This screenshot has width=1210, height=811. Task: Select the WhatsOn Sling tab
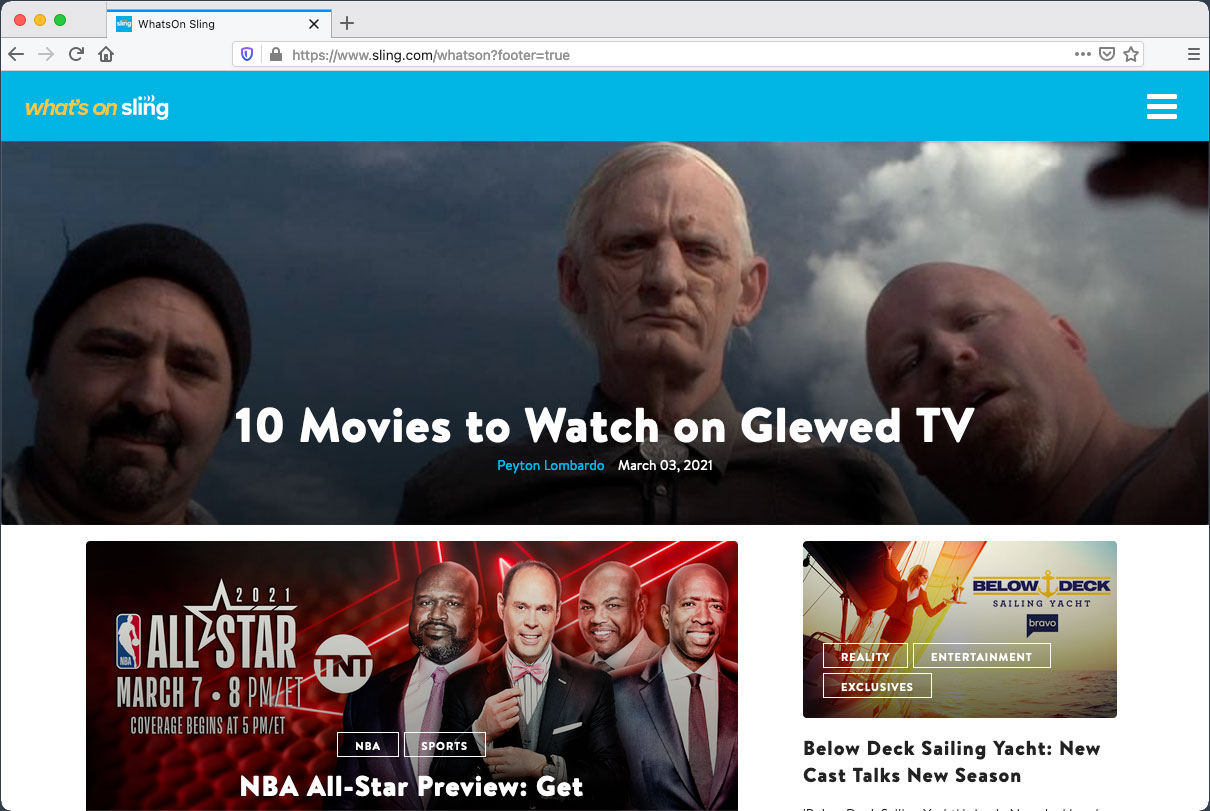coord(218,23)
